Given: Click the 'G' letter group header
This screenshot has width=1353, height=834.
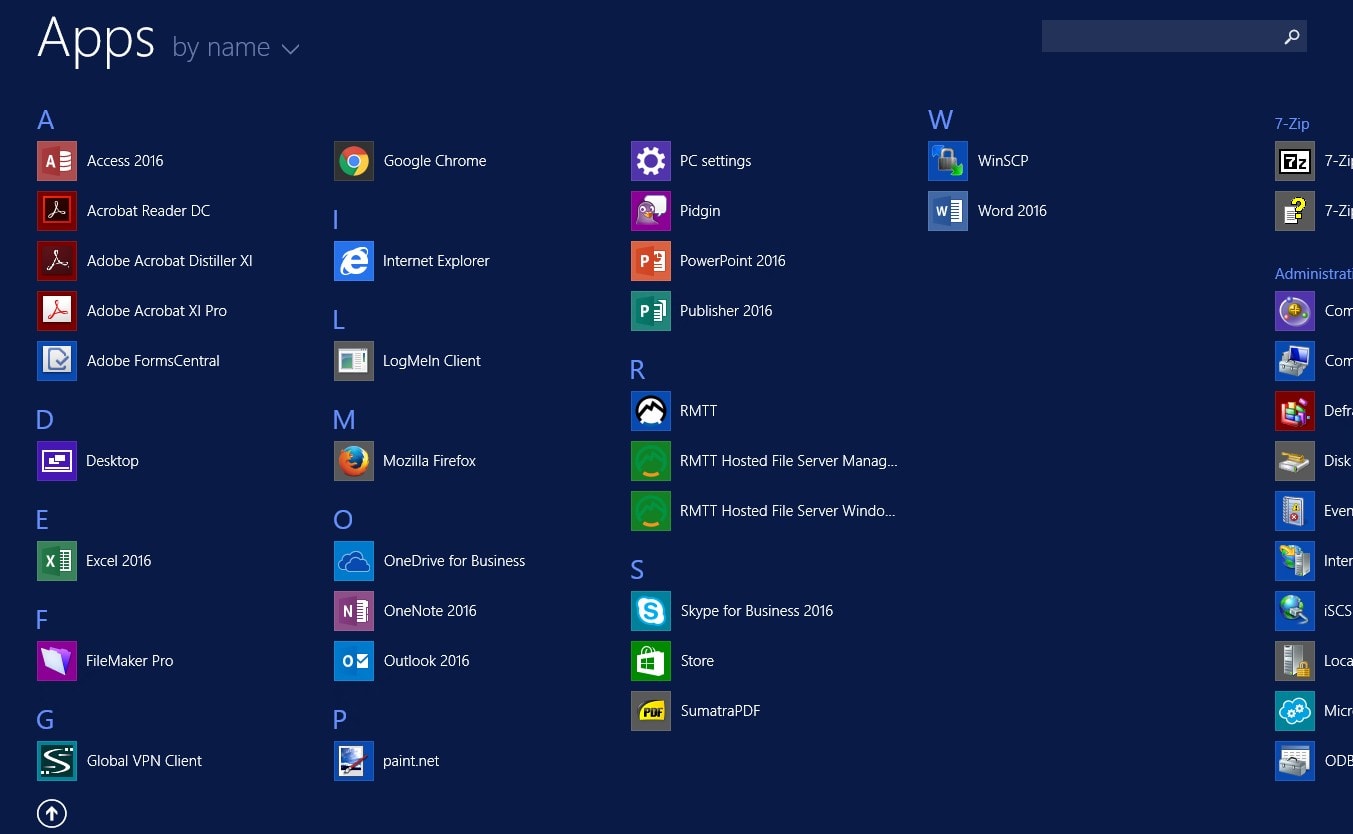Looking at the screenshot, I should pyautogui.click(x=45, y=720).
